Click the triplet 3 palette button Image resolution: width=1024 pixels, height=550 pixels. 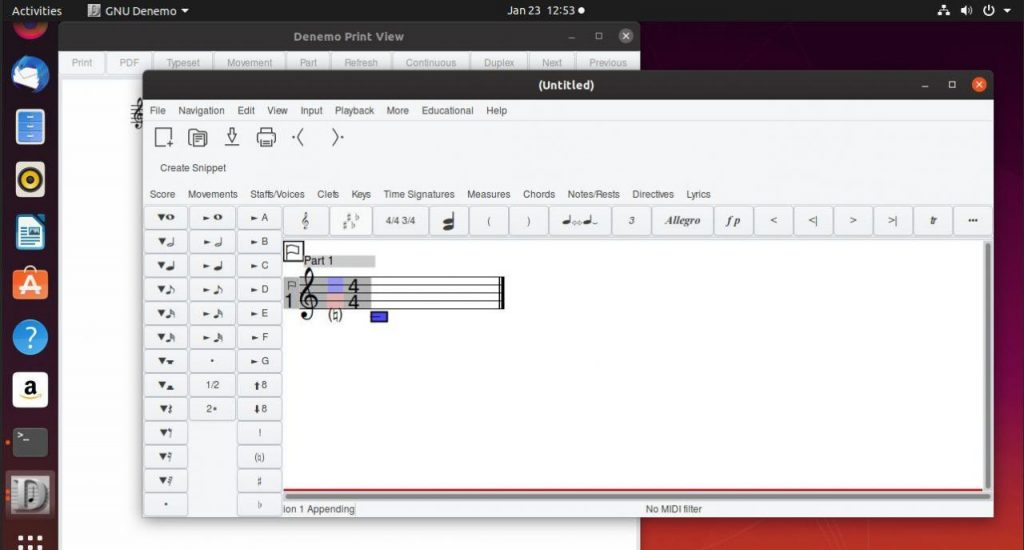tap(632, 221)
